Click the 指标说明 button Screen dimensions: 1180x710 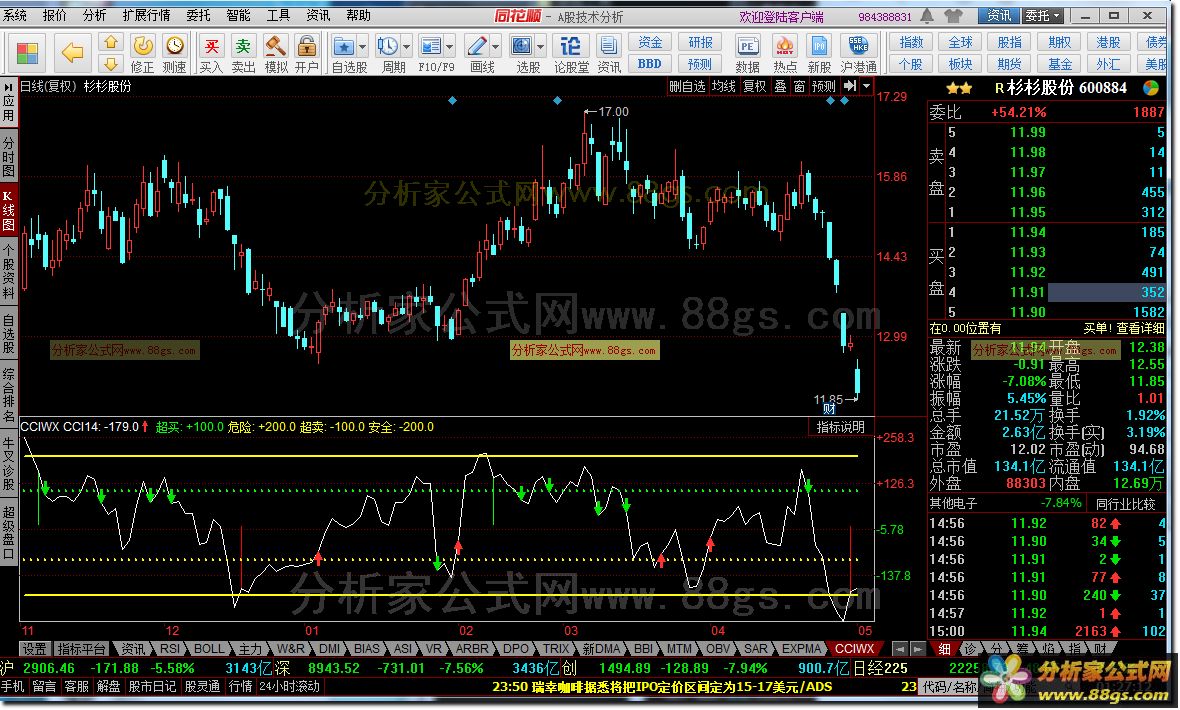tap(841, 427)
